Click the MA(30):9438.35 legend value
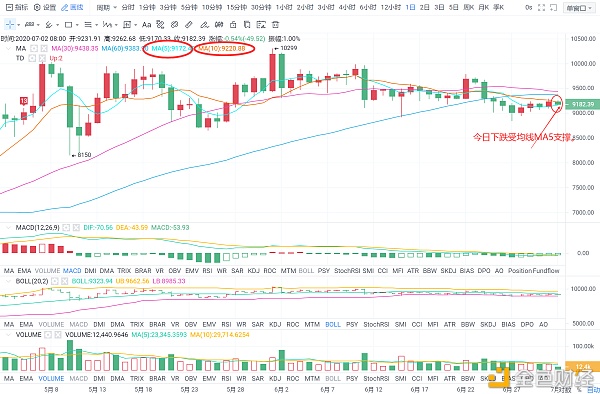 tap(75, 49)
